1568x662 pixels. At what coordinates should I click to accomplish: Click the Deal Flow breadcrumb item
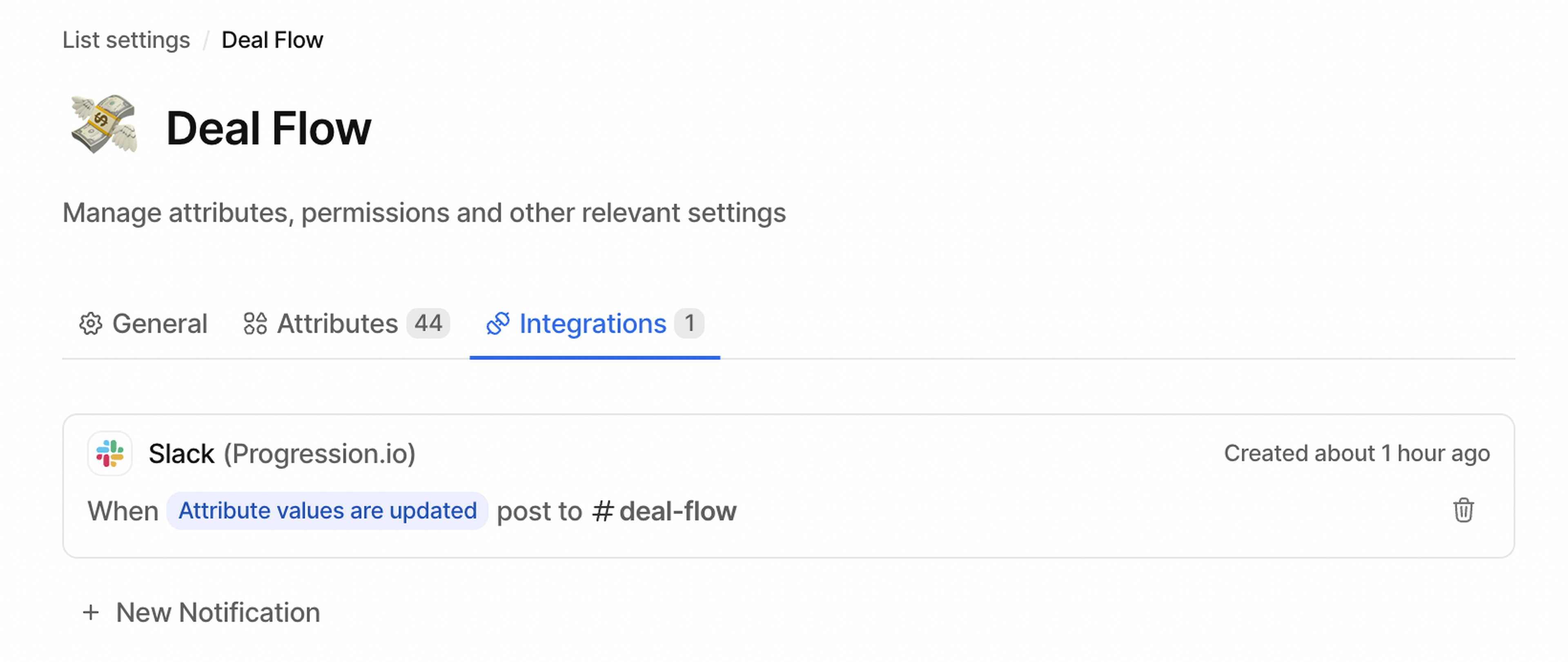[x=272, y=40]
